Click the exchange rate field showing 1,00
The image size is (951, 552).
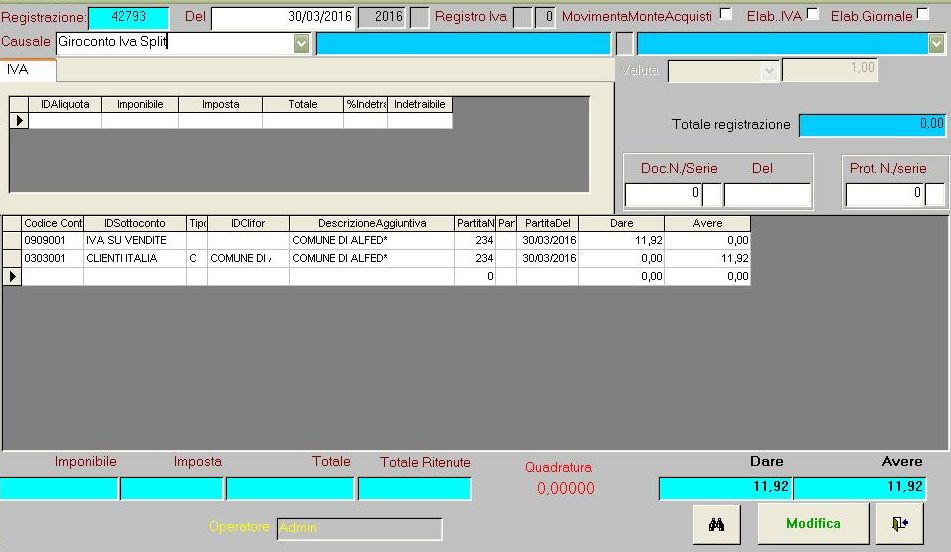[x=829, y=70]
